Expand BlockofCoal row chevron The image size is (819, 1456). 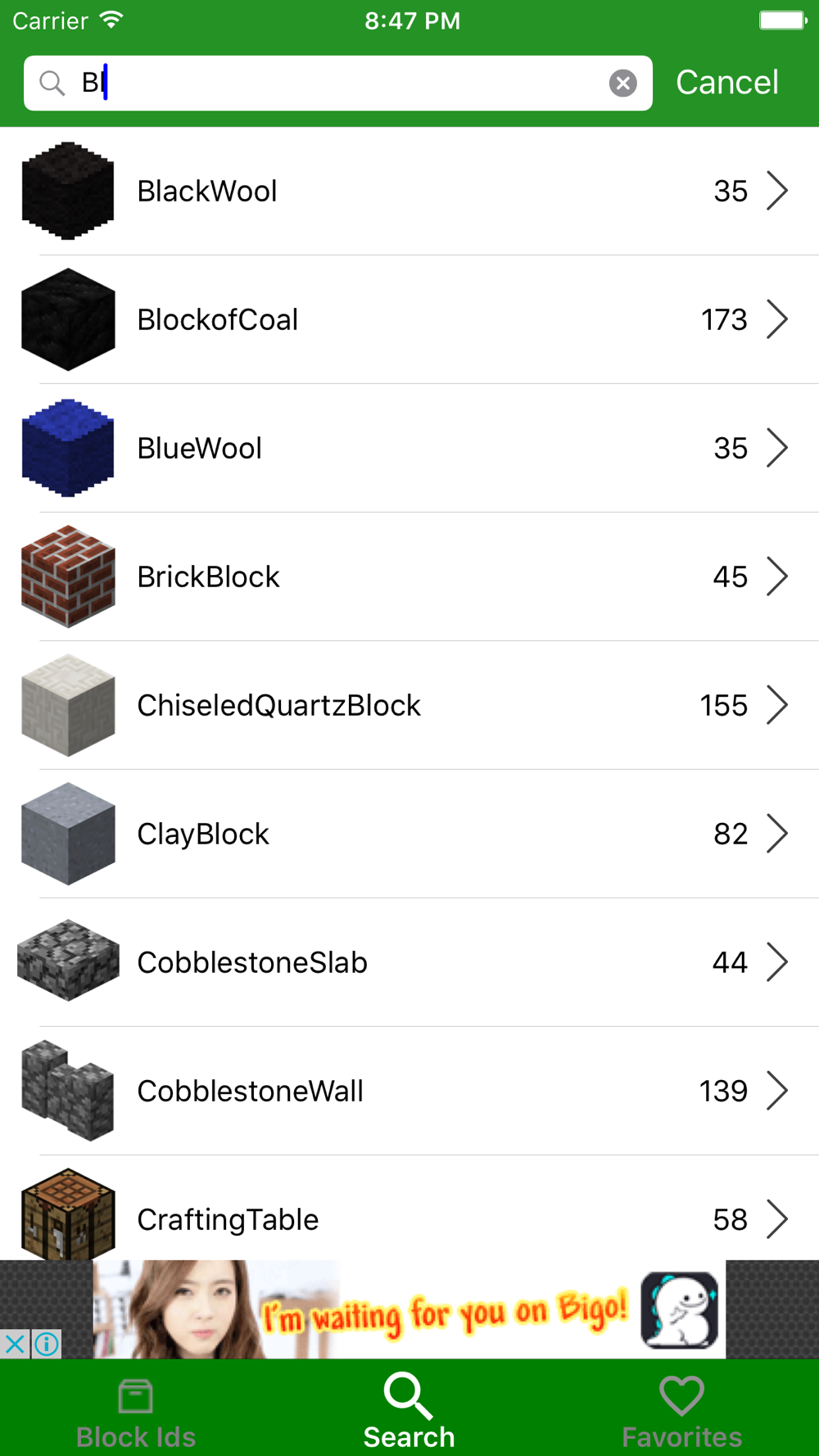[x=777, y=319]
